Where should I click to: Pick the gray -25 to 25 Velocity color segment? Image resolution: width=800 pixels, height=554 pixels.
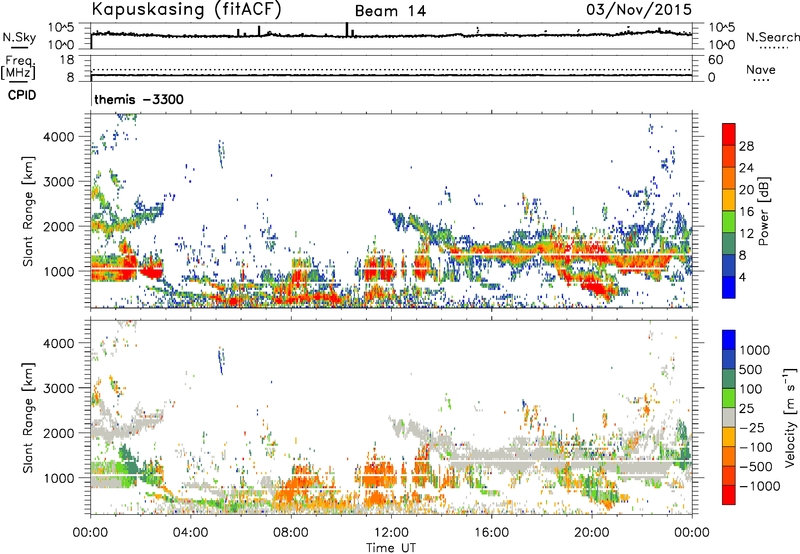pyautogui.click(x=729, y=417)
